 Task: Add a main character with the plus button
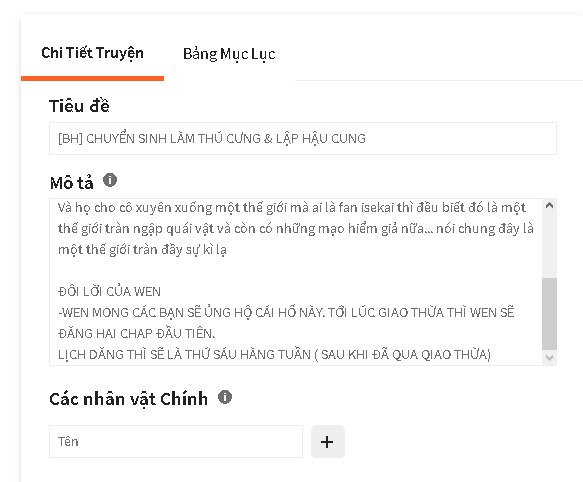[328, 442]
